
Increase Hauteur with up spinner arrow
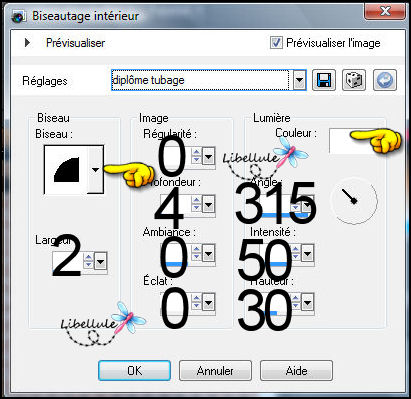(x=295, y=299)
